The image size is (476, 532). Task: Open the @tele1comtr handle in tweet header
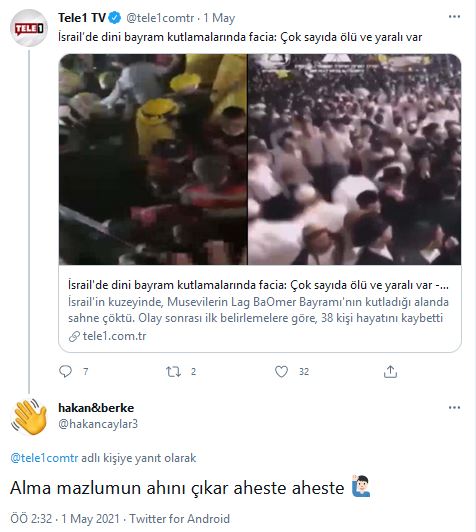click(x=160, y=18)
